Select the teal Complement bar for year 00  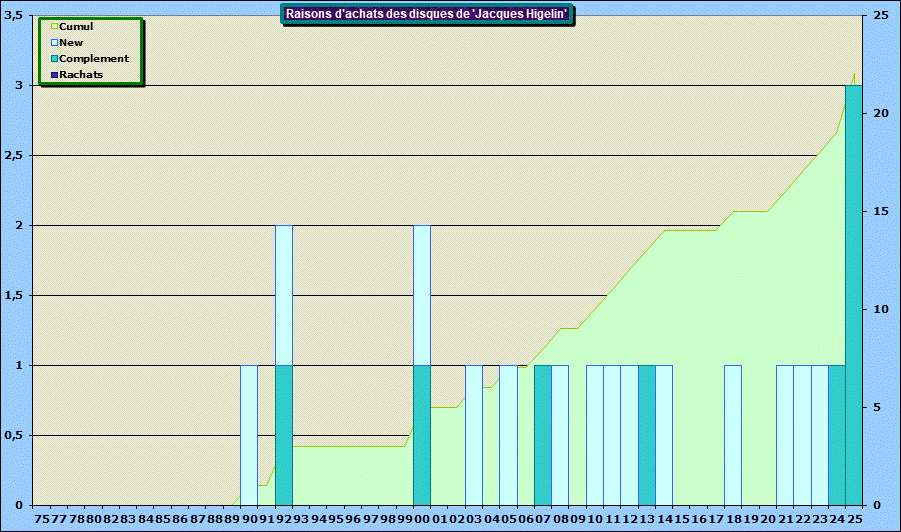pos(422,435)
